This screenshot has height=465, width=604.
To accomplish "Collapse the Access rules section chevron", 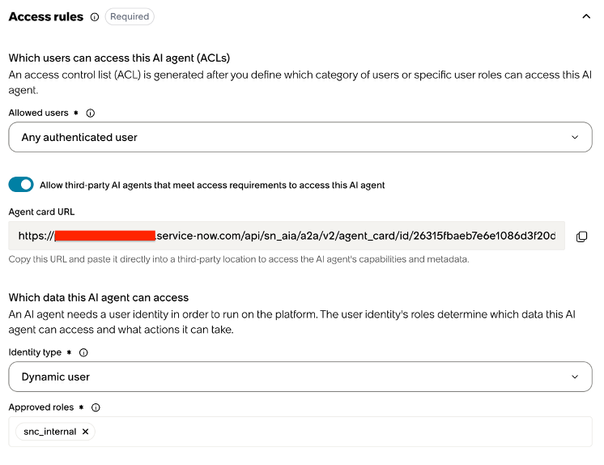I will point(586,16).
